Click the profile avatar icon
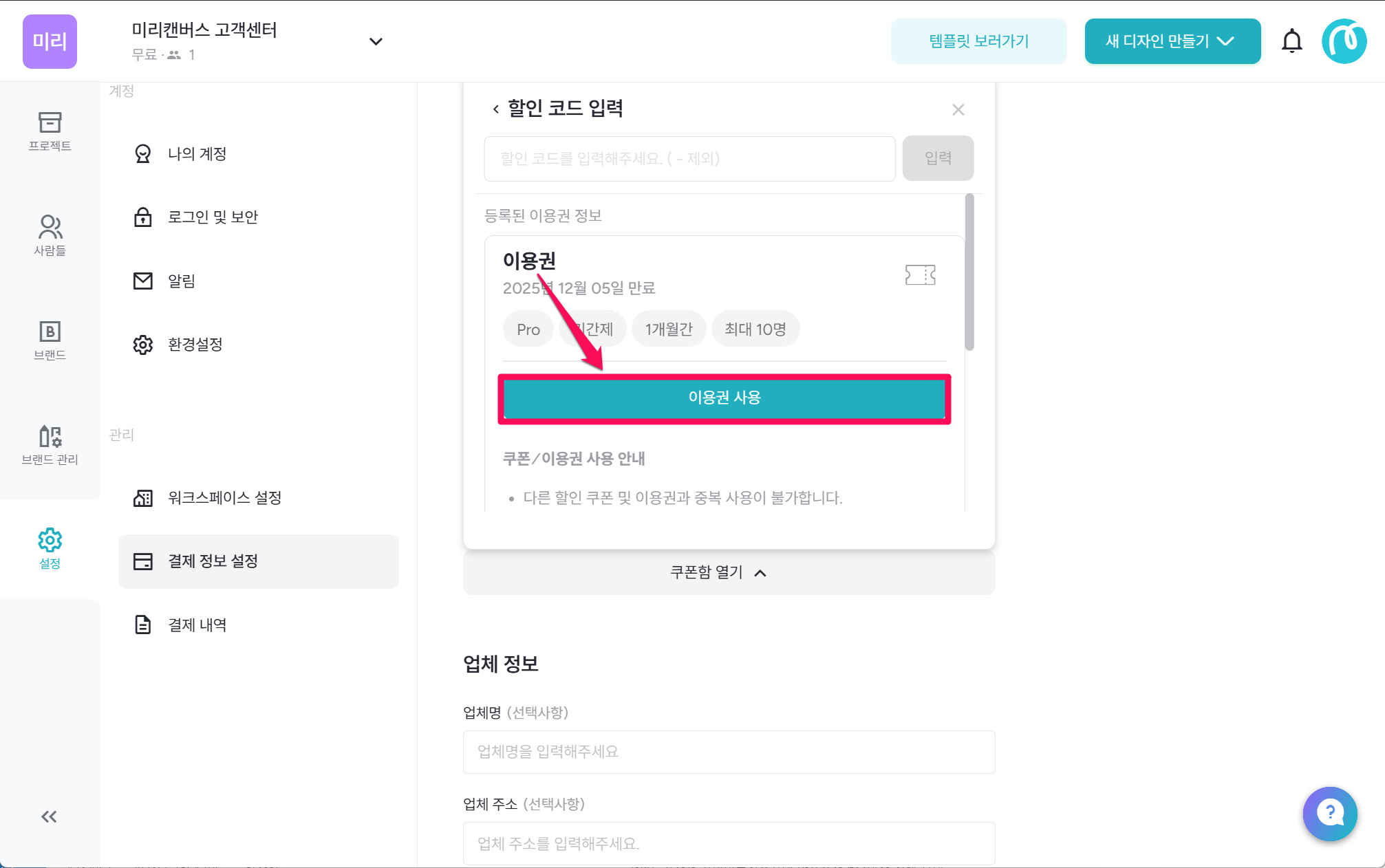This screenshot has height=868, width=1385. [x=1344, y=41]
